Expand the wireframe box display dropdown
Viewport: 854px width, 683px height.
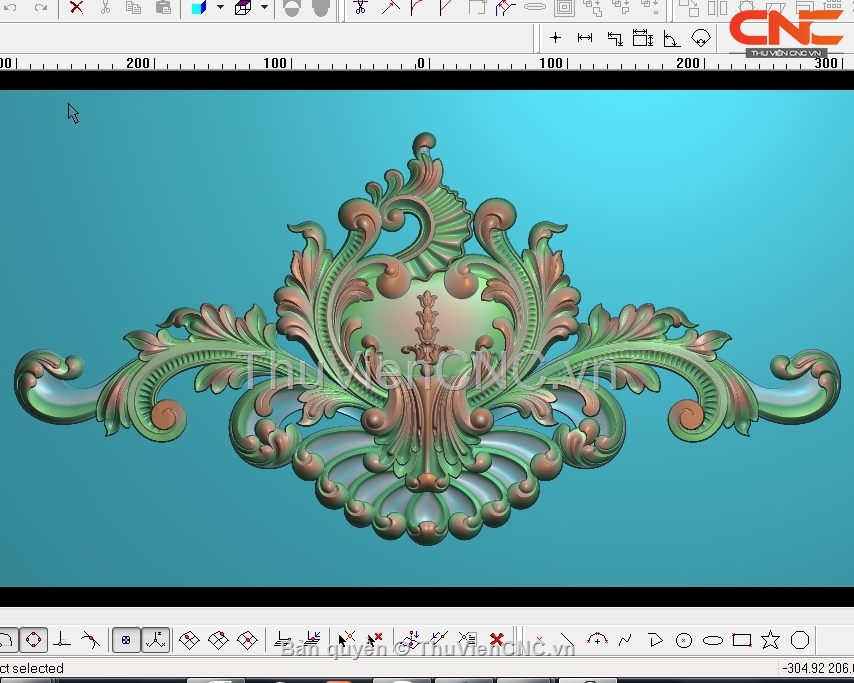tap(264, 8)
